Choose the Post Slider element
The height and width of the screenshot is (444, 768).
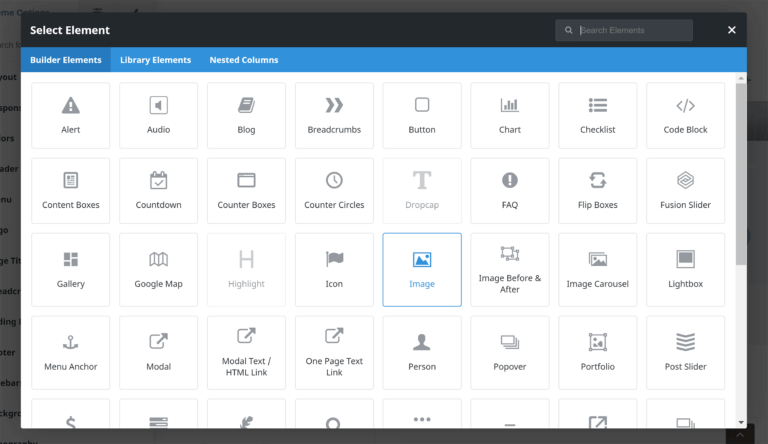coord(685,352)
